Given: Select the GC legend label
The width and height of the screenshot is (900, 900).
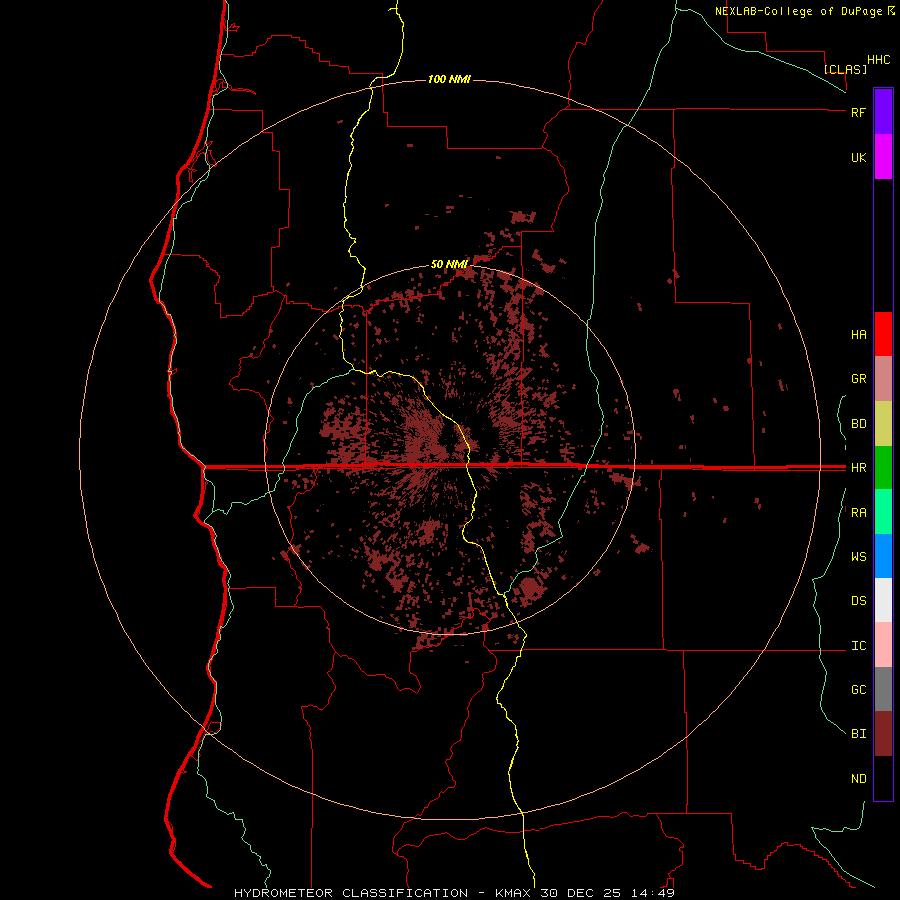Looking at the screenshot, I should click(858, 690).
